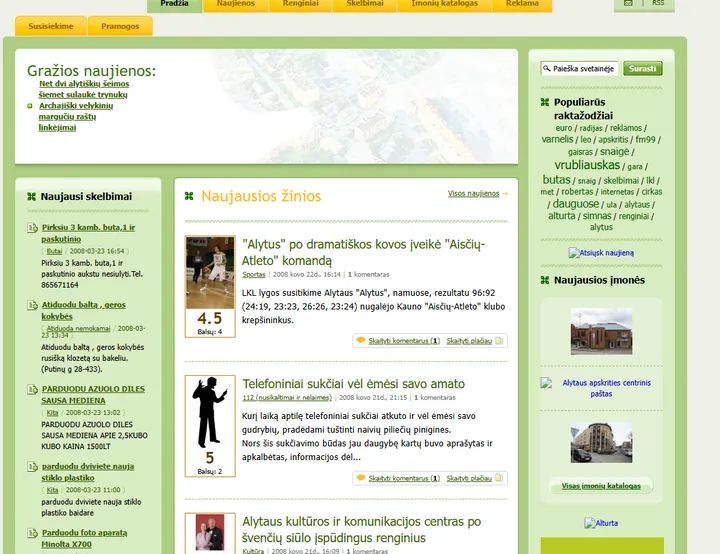Open the Alytaus apskrities centrinis paštas link
The image size is (720, 554).
click(x=606, y=388)
